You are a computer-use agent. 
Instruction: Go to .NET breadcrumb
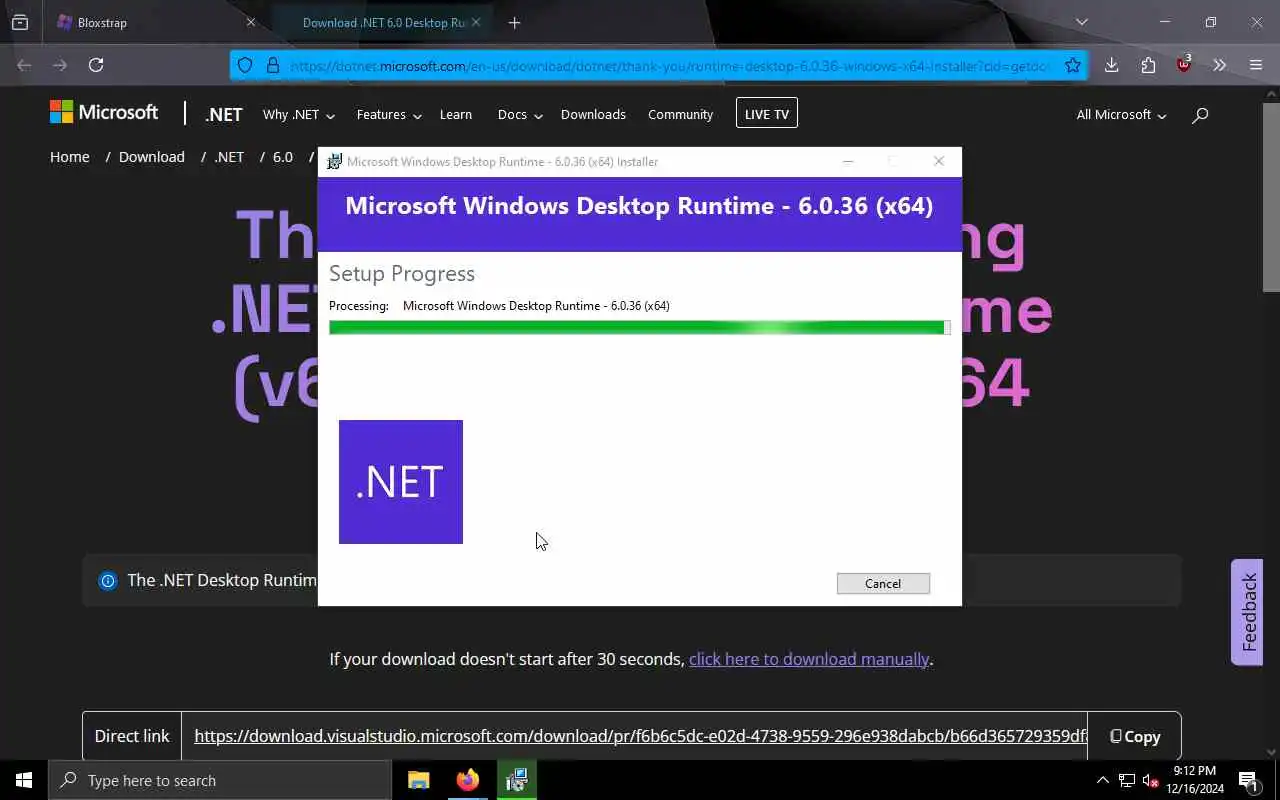[229, 157]
